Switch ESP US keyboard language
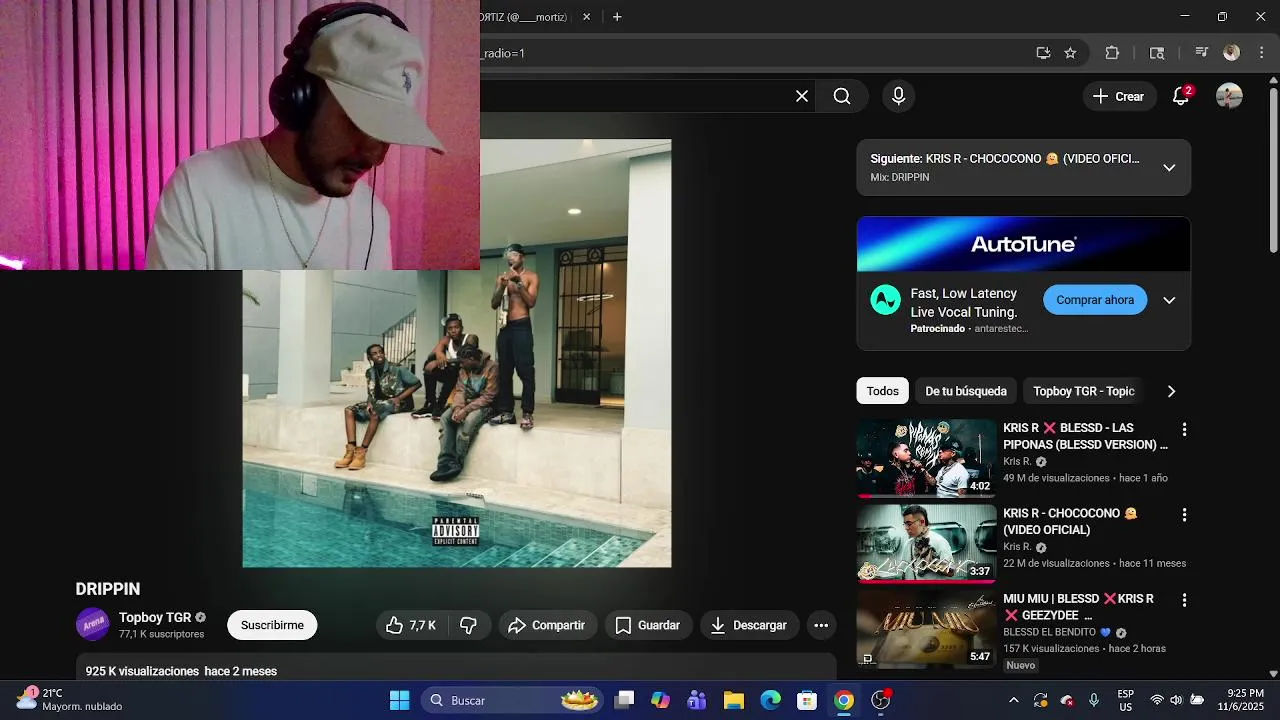The height and width of the screenshot is (720, 1280). click(1125, 700)
